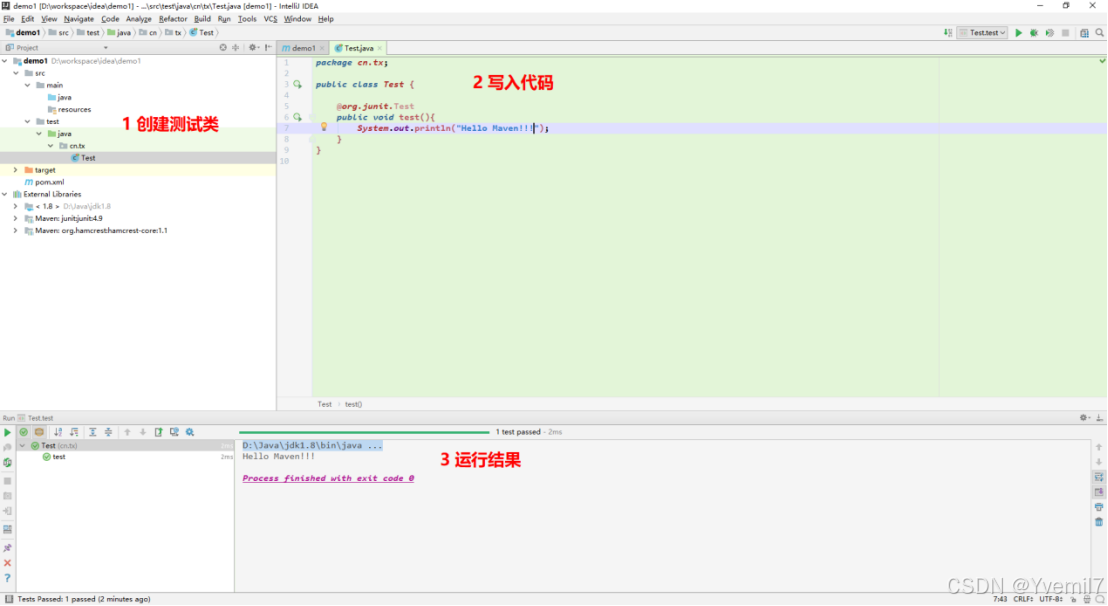Click the grey Stop icon in the top toolbar
This screenshot has width=1108, height=606.
[1066, 32]
